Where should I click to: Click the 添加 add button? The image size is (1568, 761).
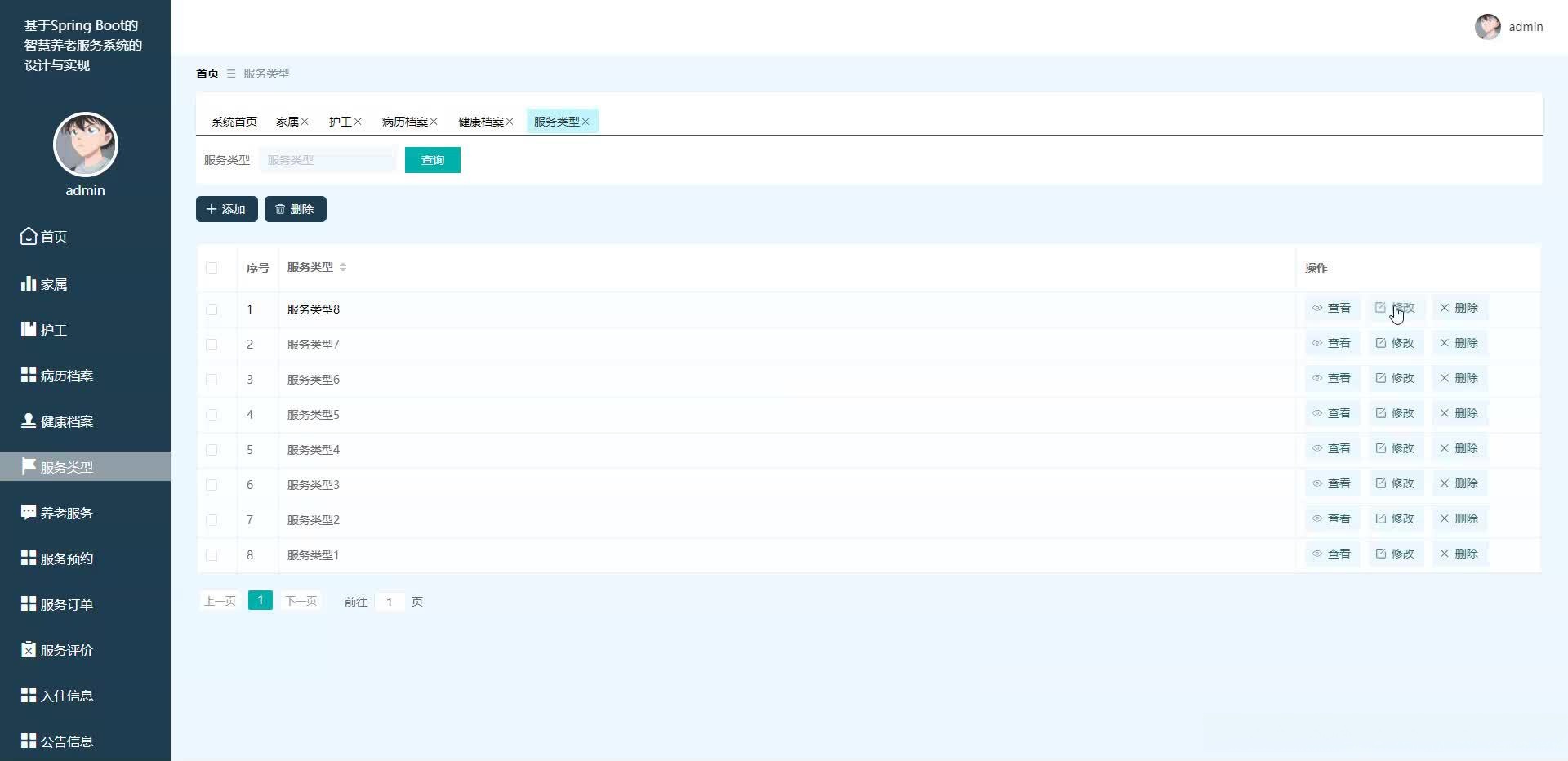[227, 209]
